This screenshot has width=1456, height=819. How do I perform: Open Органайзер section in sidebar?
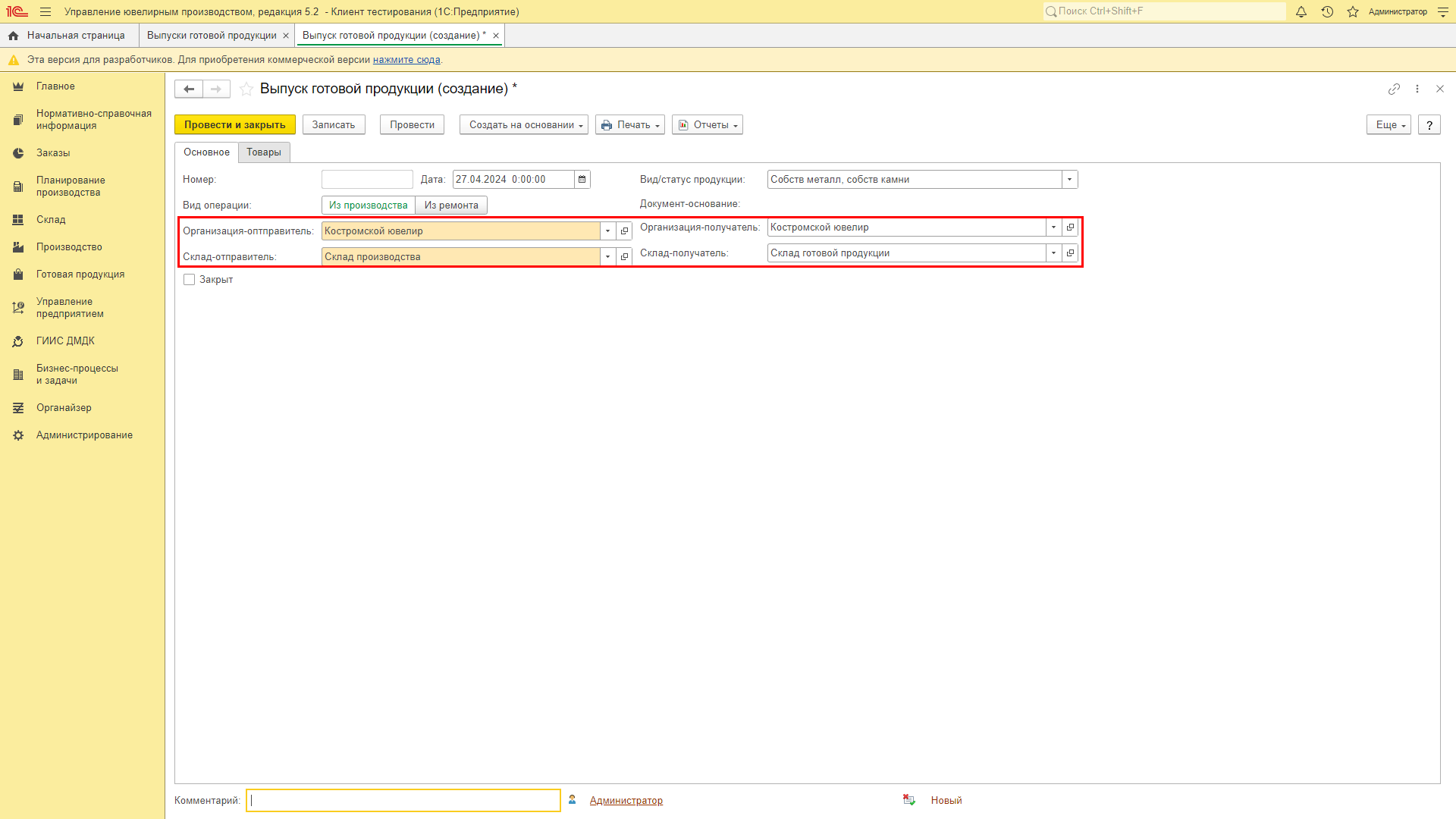coord(82,408)
